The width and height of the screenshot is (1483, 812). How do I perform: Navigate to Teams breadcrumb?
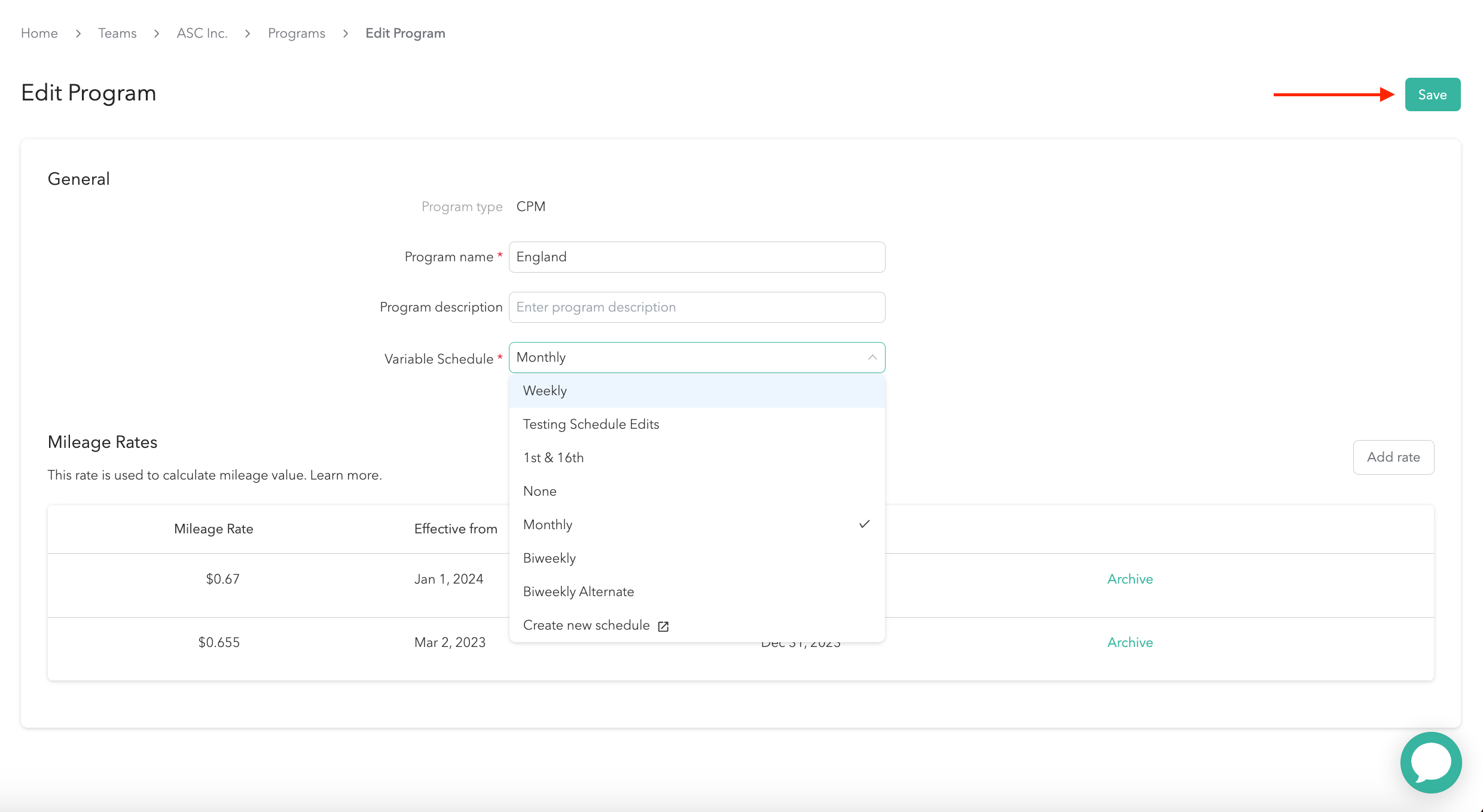(117, 33)
